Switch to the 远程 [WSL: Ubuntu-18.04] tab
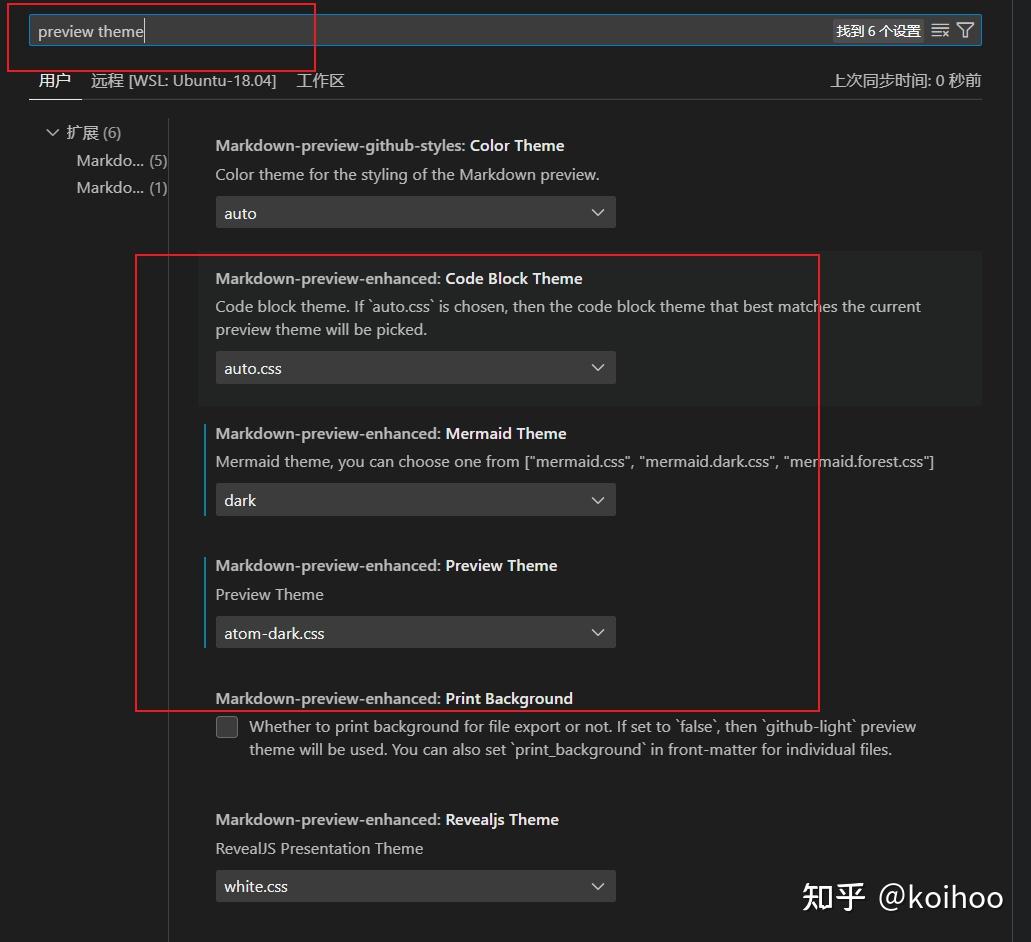 coord(183,81)
